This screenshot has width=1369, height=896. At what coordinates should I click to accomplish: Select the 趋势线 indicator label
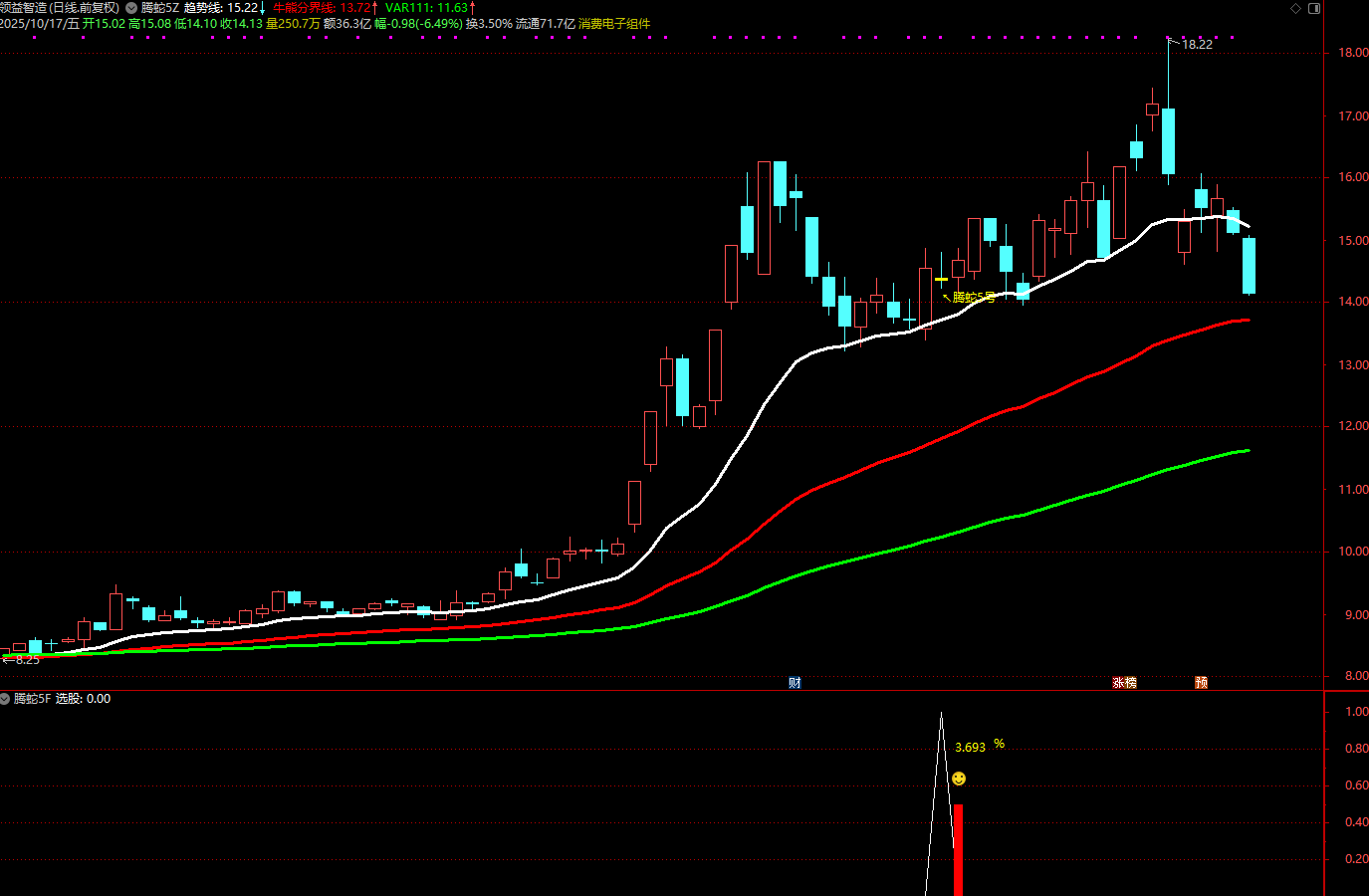pyautogui.click(x=203, y=8)
